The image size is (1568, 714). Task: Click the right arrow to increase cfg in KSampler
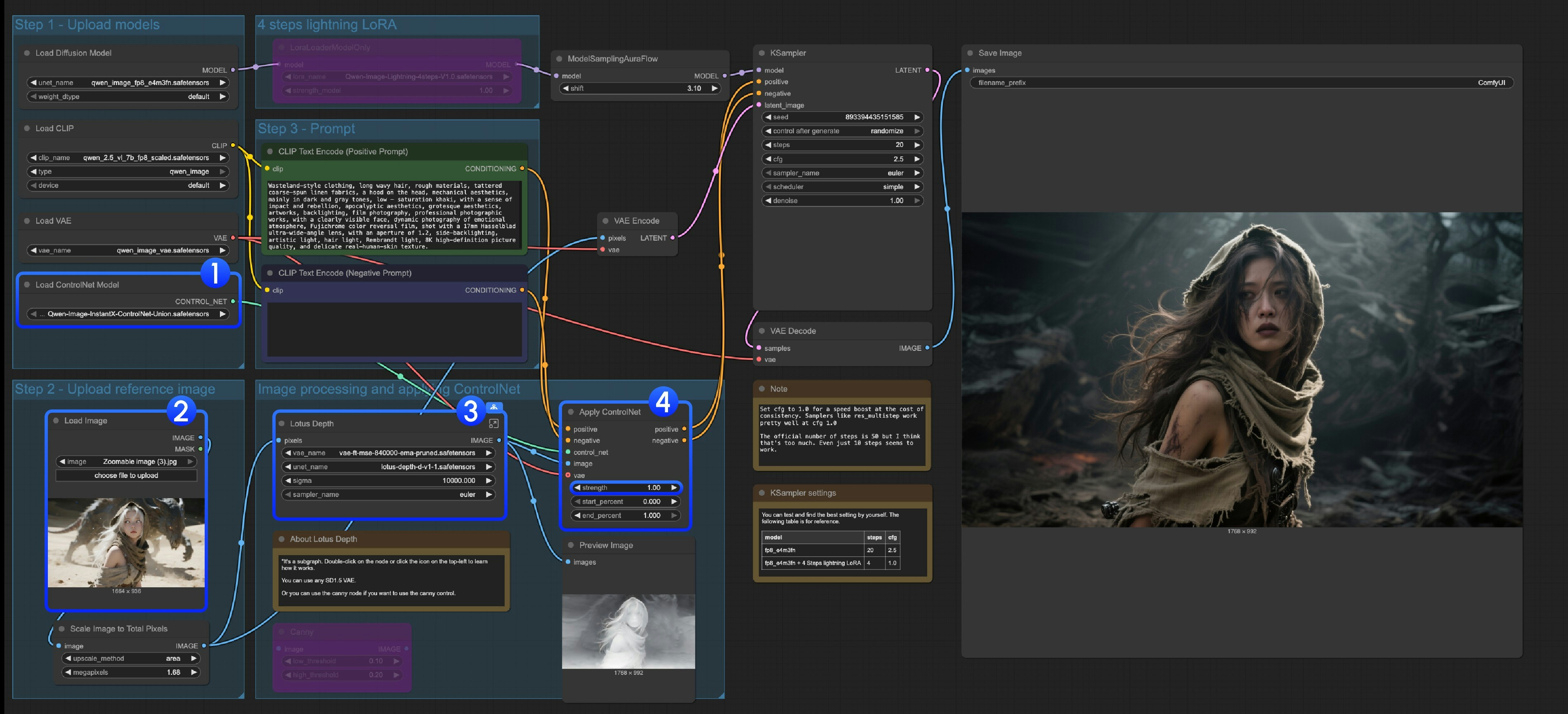pos(917,159)
